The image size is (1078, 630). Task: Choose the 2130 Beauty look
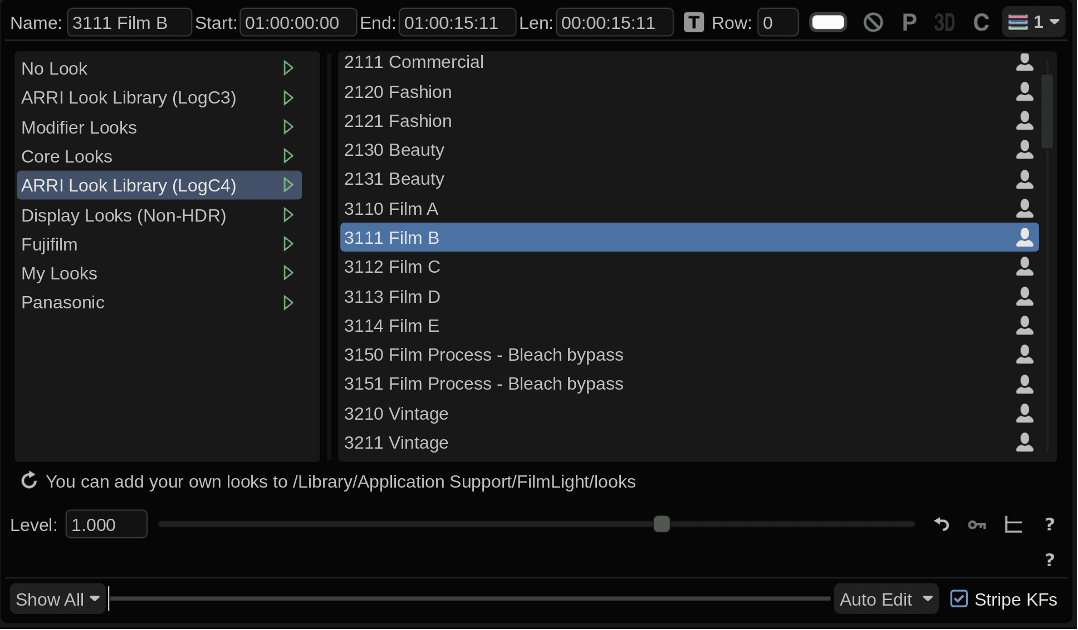click(x=689, y=149)
